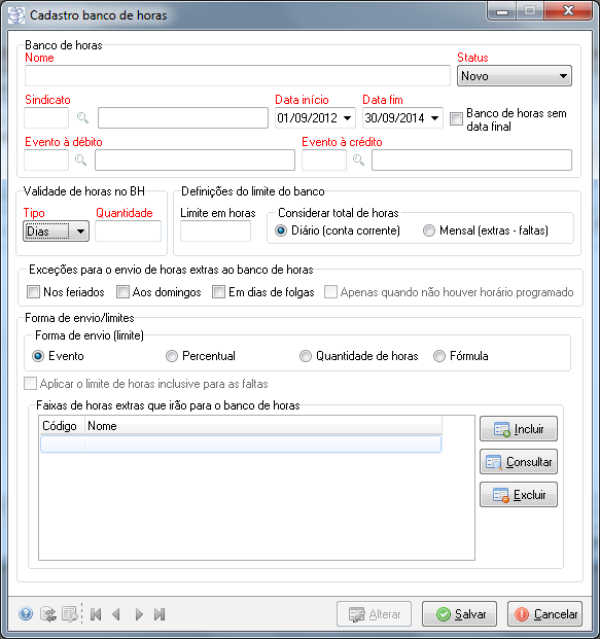The height and width of the screenshot is (639, 600).
Task: Click the Incluir button
Action: (518, 429)
